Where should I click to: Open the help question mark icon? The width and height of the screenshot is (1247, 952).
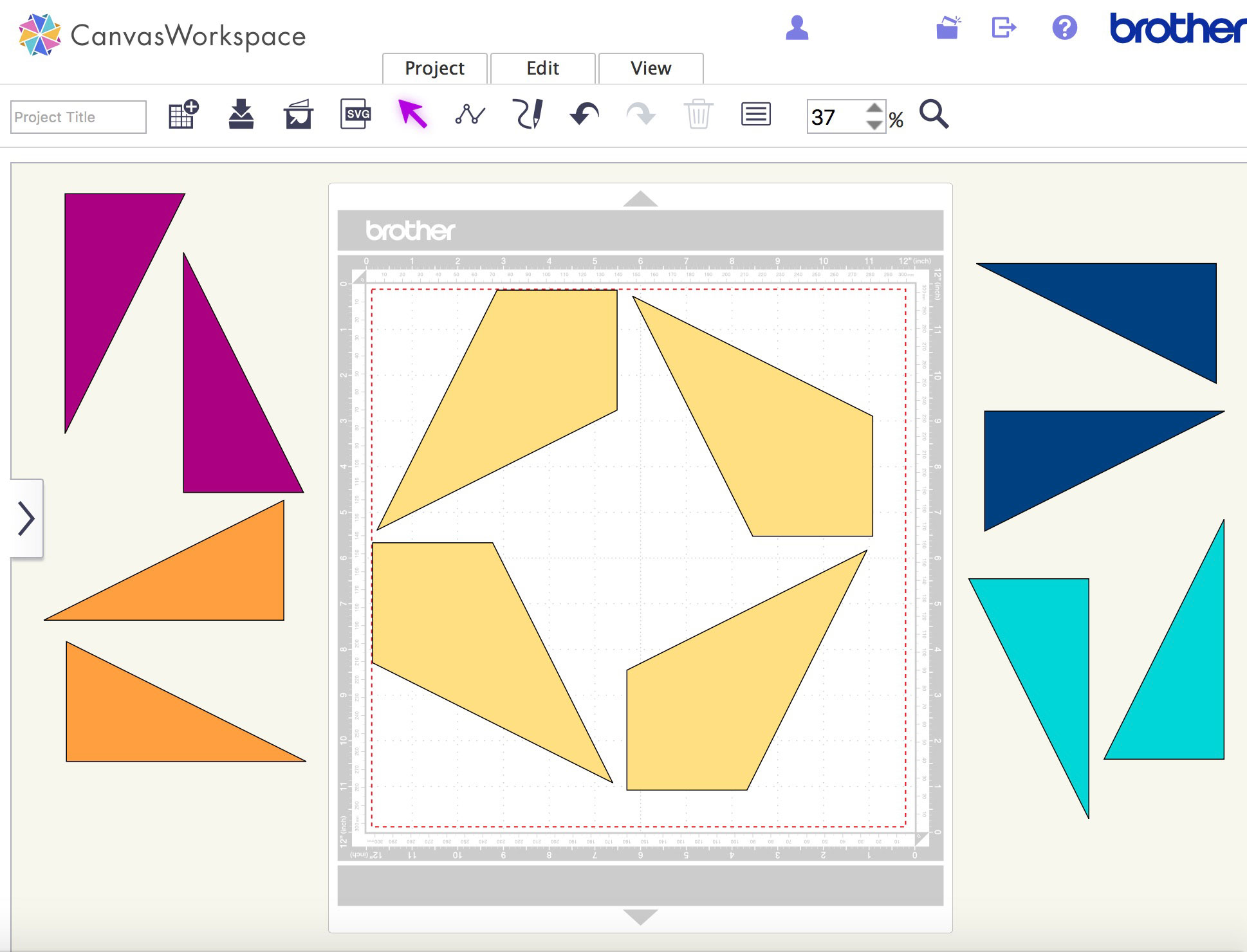click(x=1065, y=28)
